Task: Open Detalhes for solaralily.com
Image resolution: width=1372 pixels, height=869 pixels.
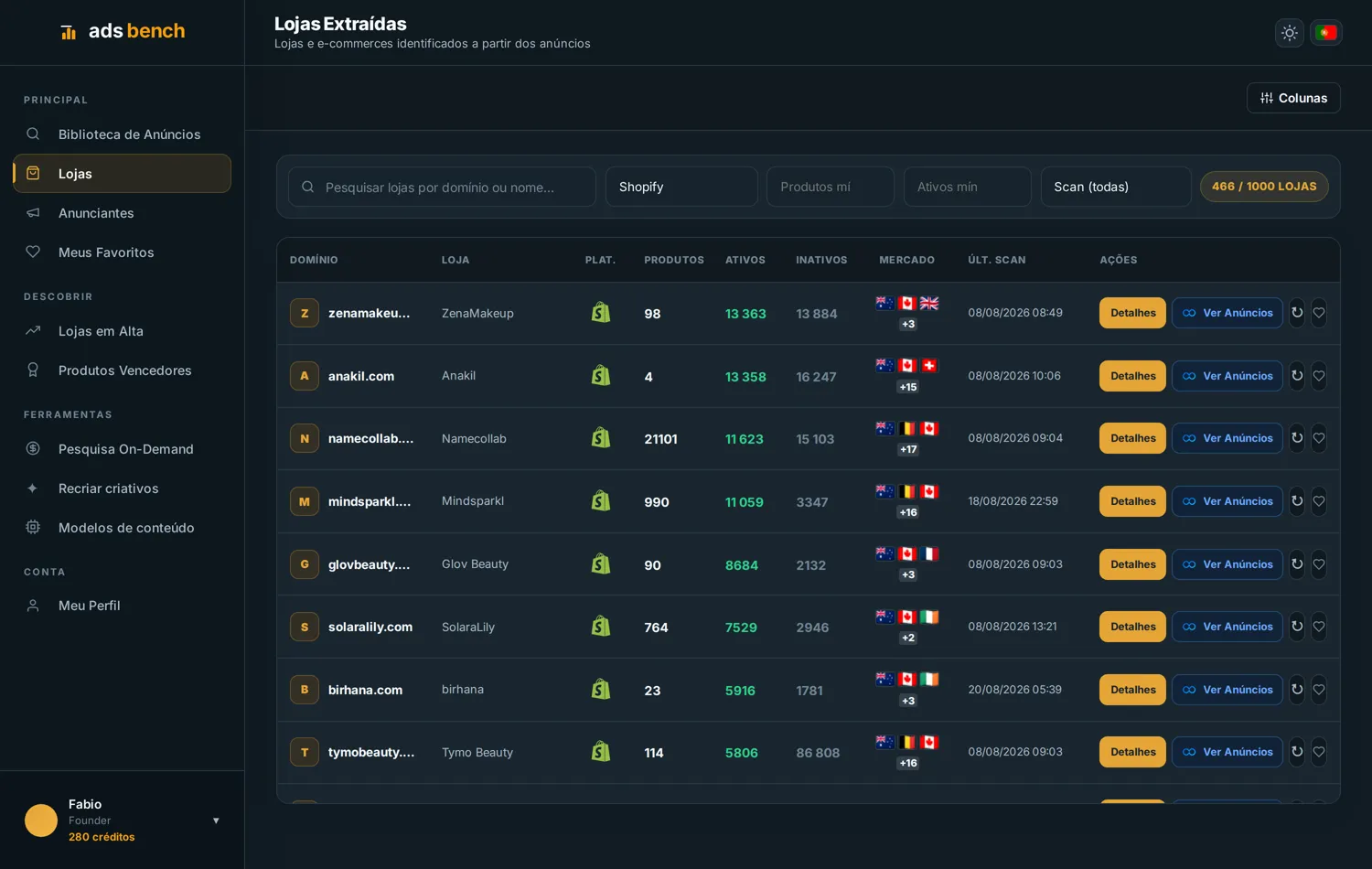Action: [1132, 627]
